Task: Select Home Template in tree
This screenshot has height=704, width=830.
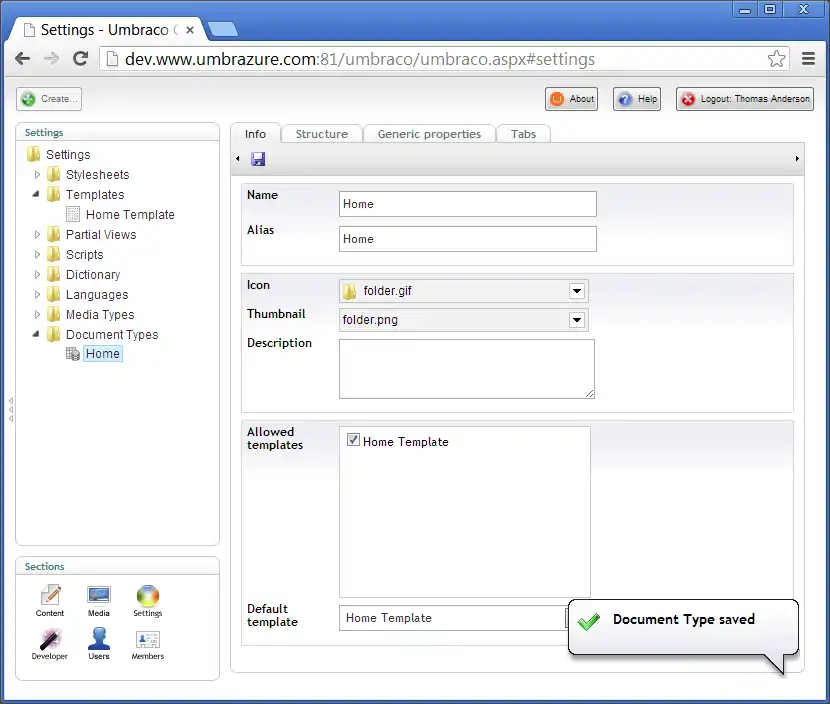Action: point(130,214)
